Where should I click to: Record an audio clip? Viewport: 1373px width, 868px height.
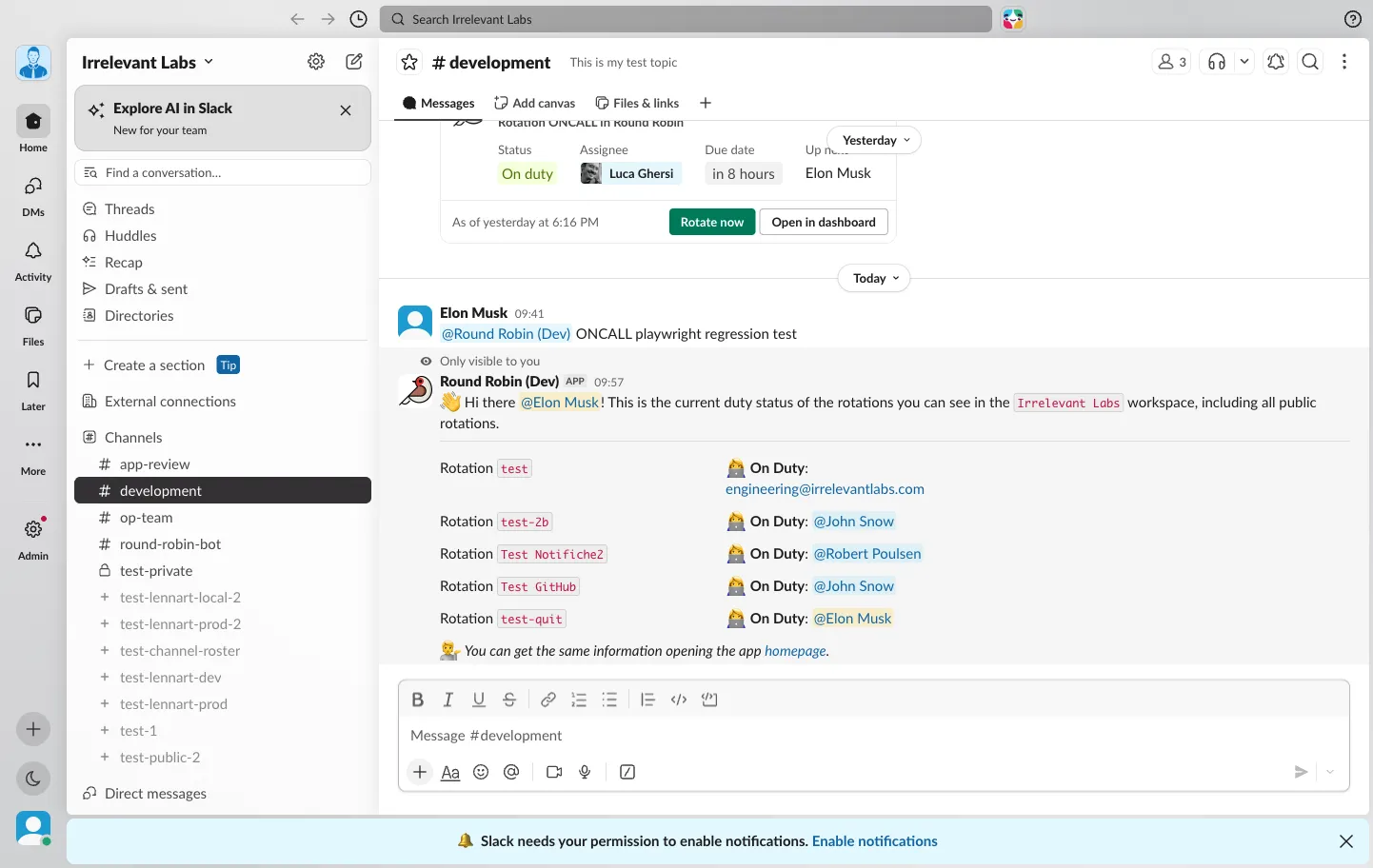coord(585,772)
